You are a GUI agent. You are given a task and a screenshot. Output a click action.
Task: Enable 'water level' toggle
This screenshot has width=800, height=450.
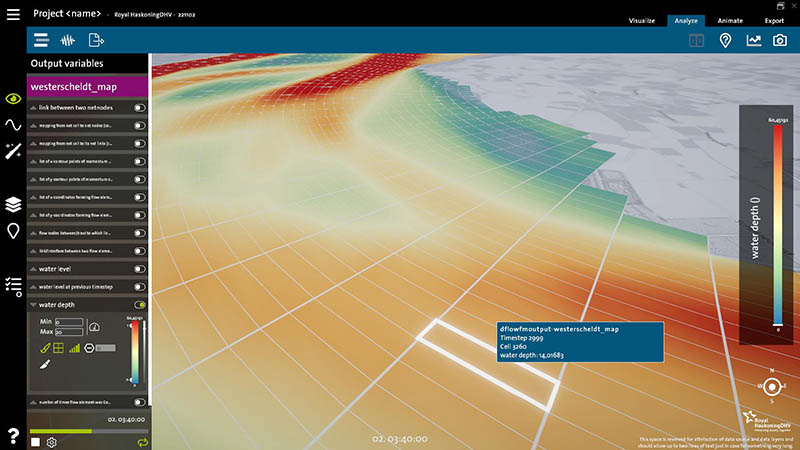[x=139, y=269]
